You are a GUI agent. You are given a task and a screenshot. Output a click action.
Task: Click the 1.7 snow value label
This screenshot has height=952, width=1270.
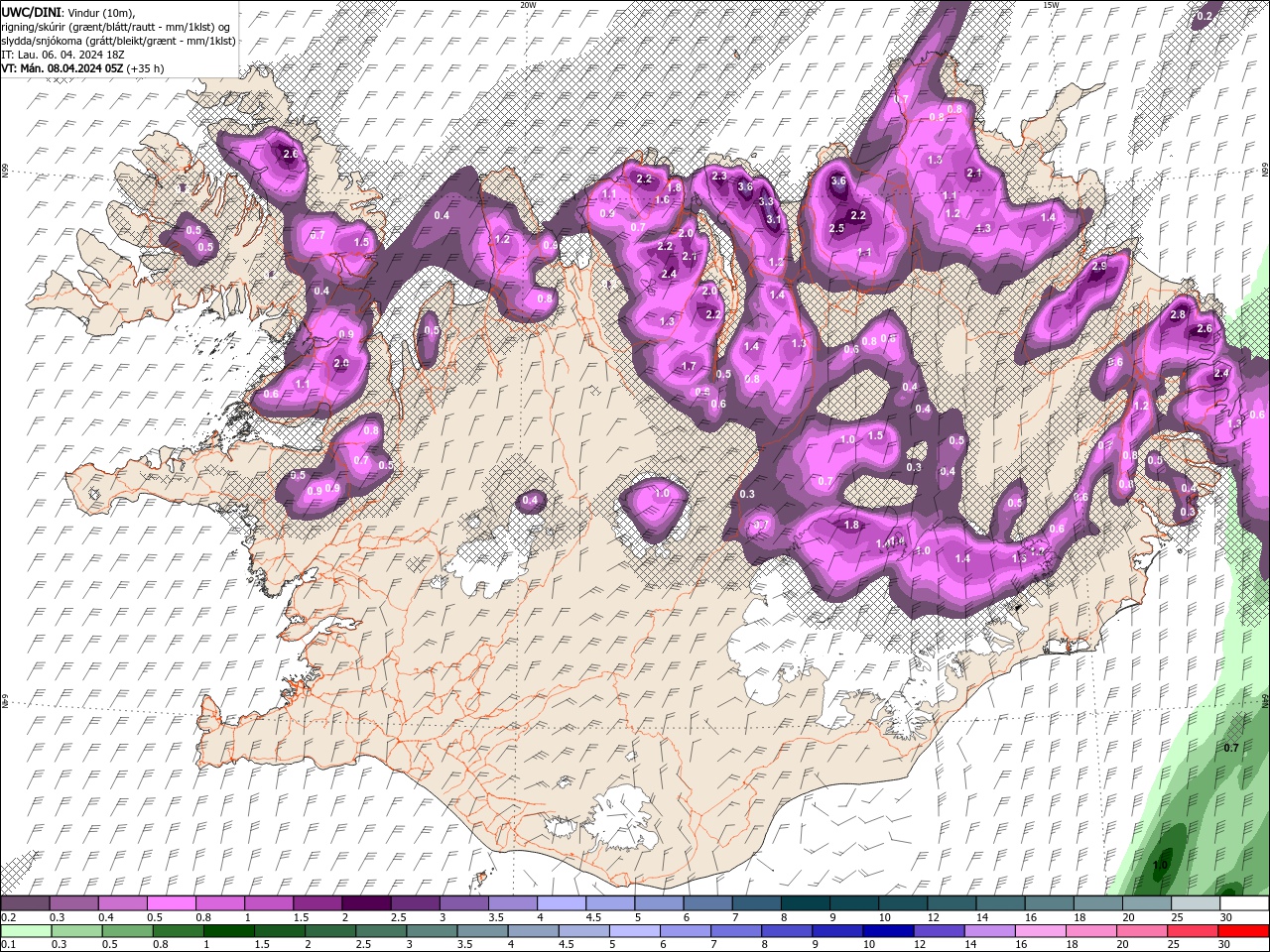click(689, 366)
